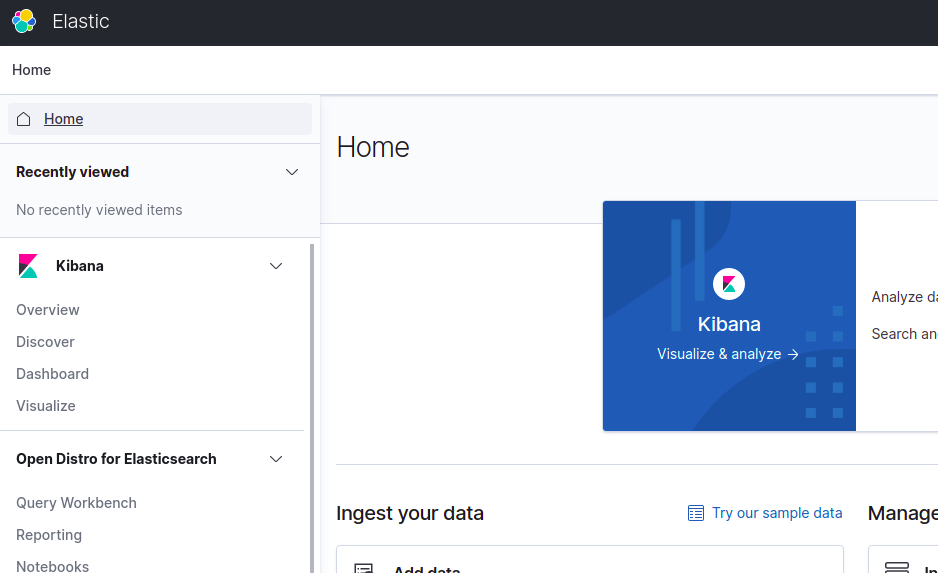Open Dashboard in Kibana menu
938x573 pixels.
pos(53,374)
